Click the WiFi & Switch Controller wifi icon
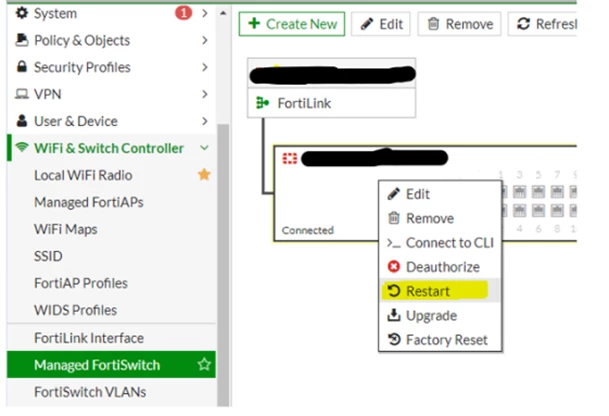 (22, 147)
